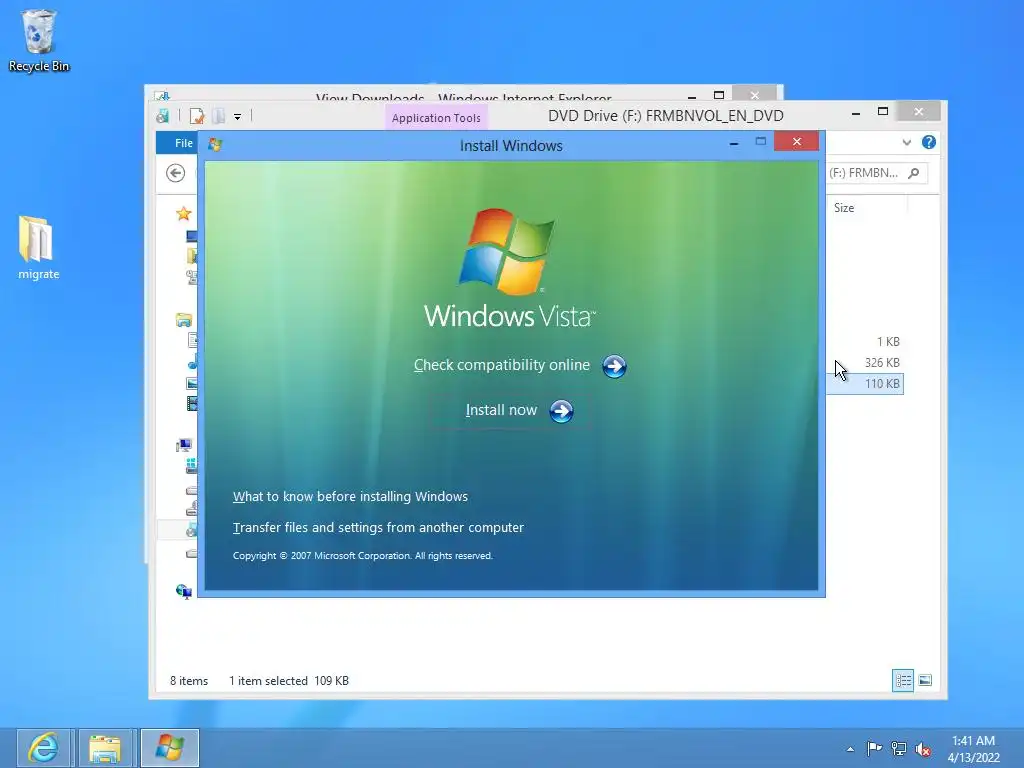
Task: Click the Action Center flag tray icon
Action: coord(873,748)
